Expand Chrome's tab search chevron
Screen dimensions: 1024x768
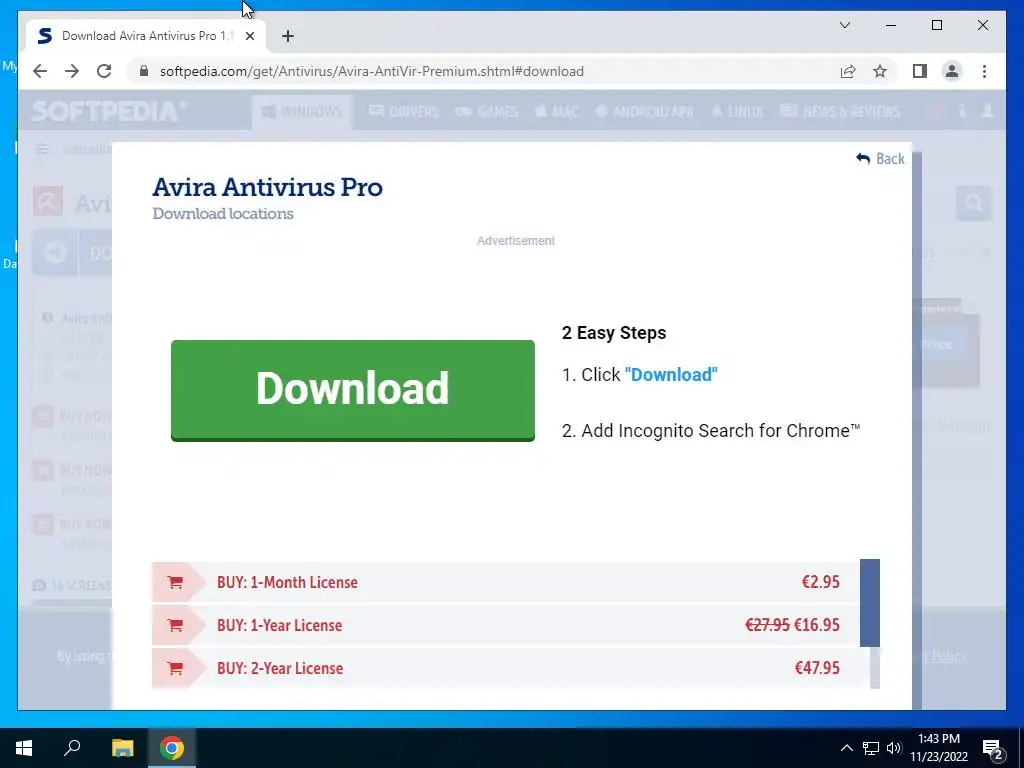point(844,25)
